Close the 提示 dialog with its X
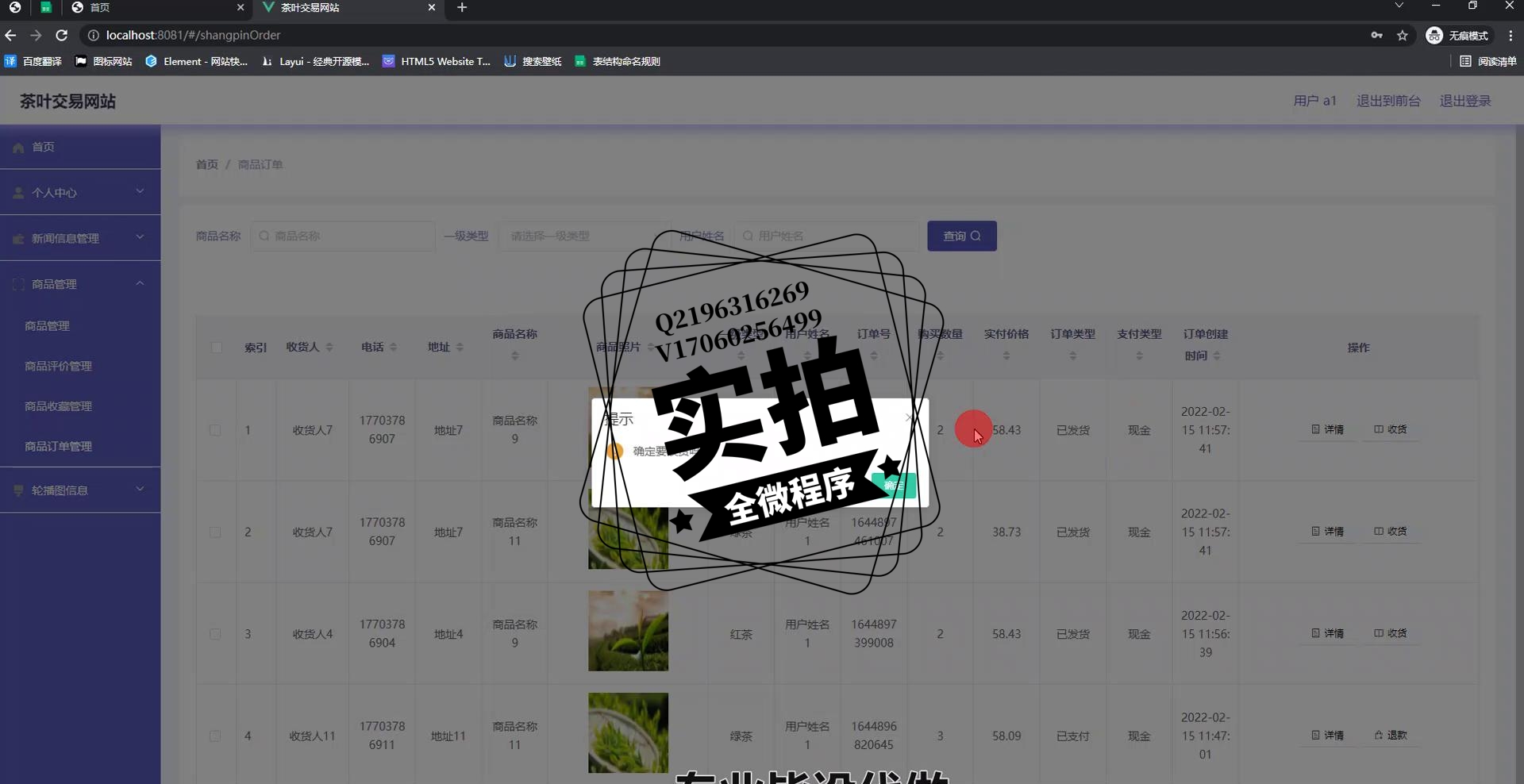Image resolution: width=1524 pixels, height=784 pixels. pyautogui.click(x=910, y=417)
